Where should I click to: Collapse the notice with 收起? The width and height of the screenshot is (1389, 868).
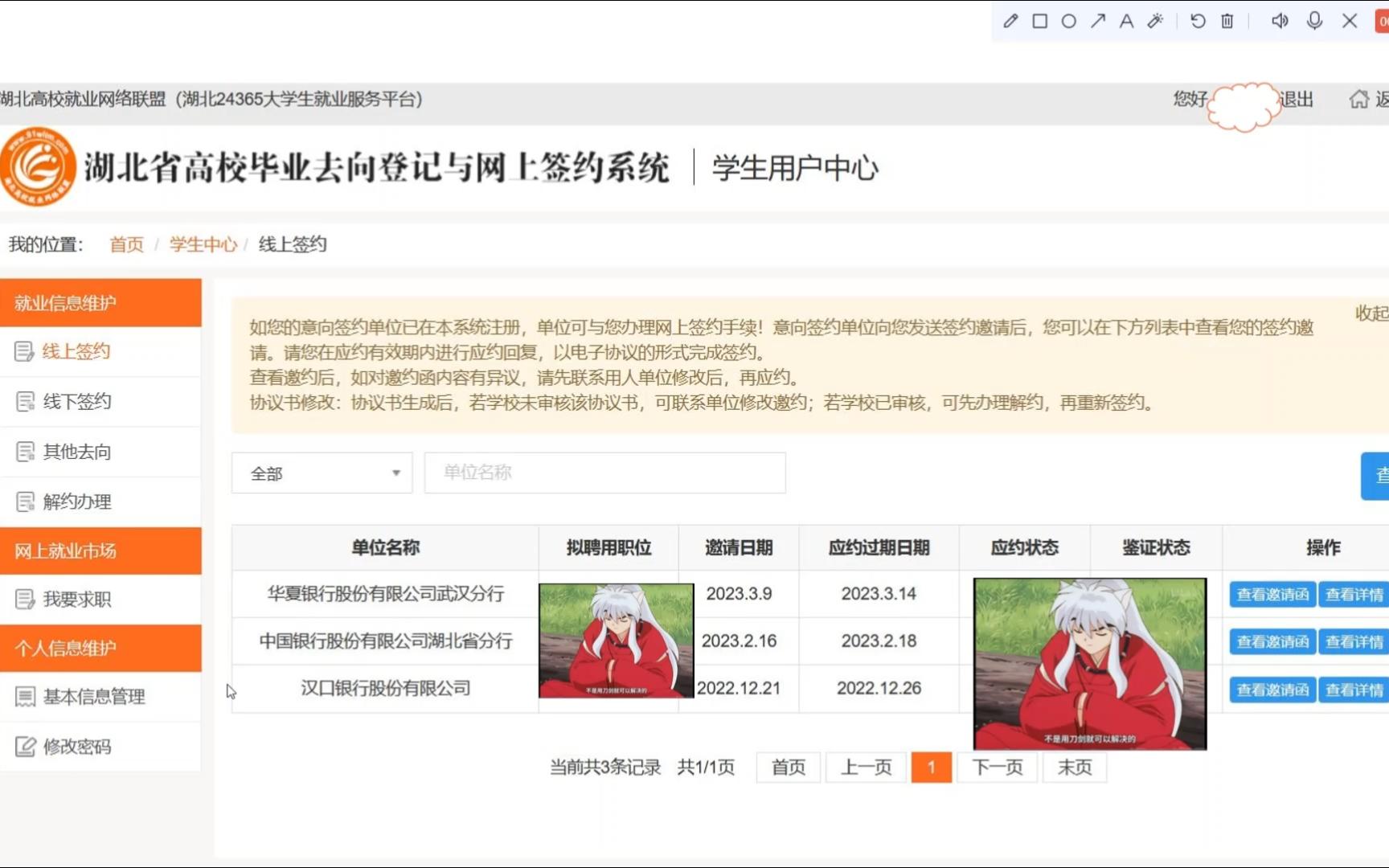coord(1371,313)
